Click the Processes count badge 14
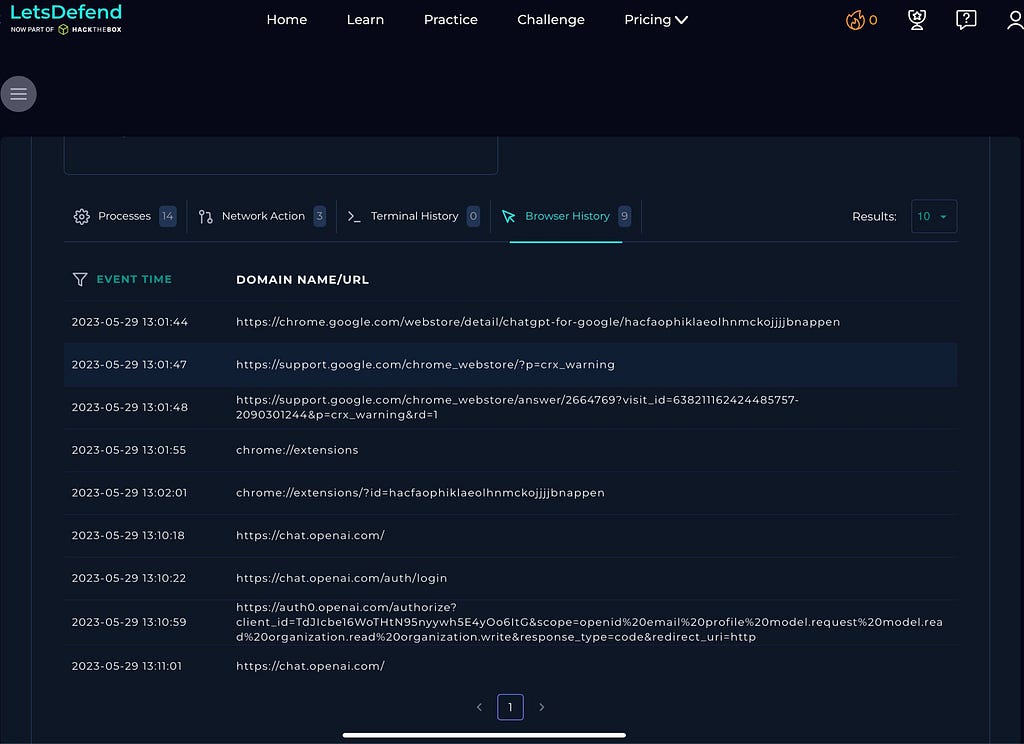 [168, 216]
